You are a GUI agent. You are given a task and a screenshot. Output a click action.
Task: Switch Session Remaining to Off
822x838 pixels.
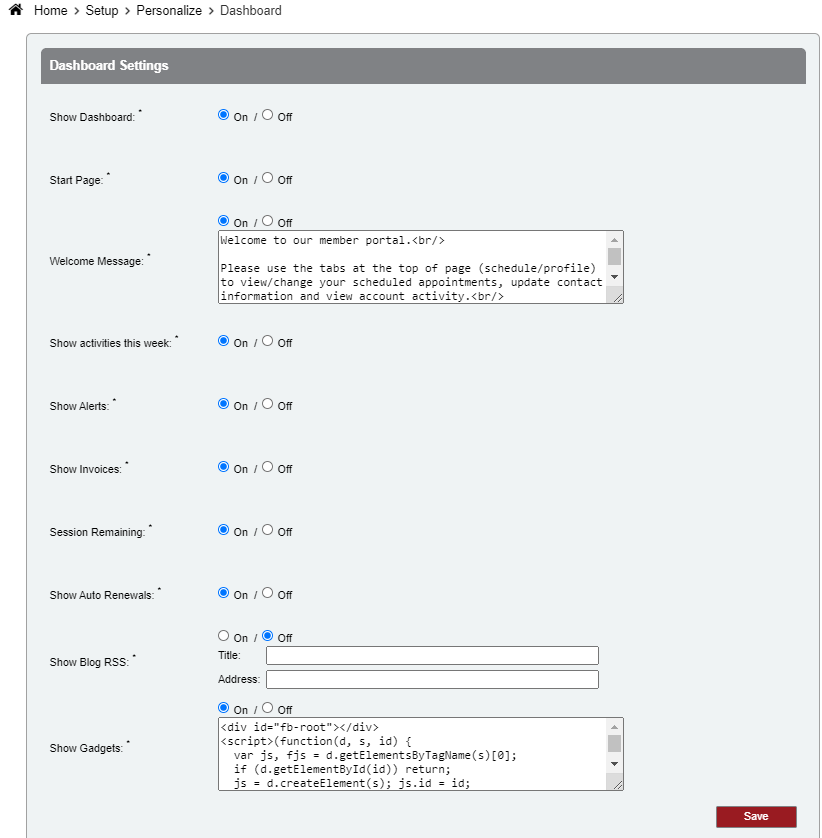tap(268, 530)
